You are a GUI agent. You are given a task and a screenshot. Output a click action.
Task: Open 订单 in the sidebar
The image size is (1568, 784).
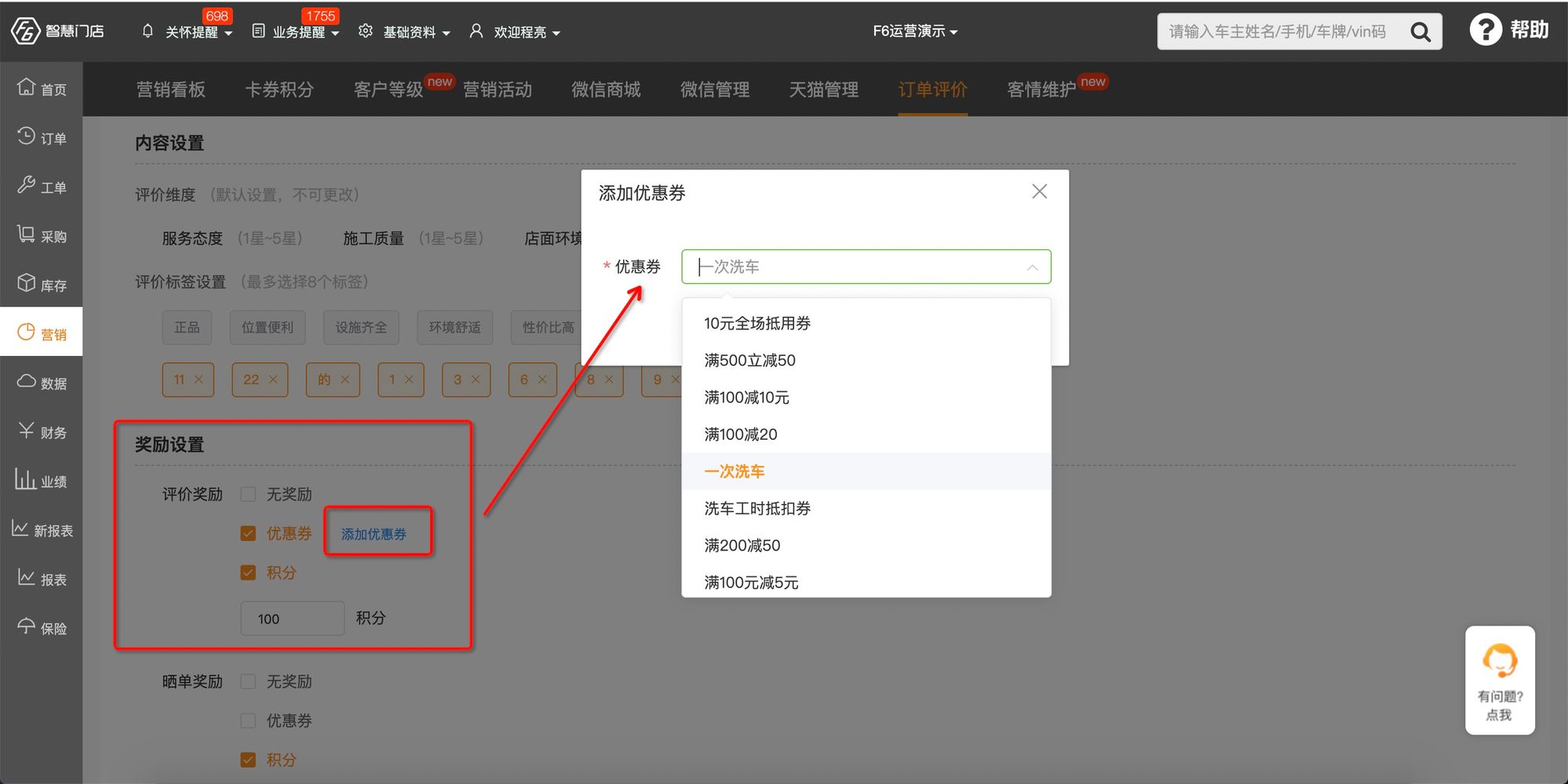pos(42,137)
